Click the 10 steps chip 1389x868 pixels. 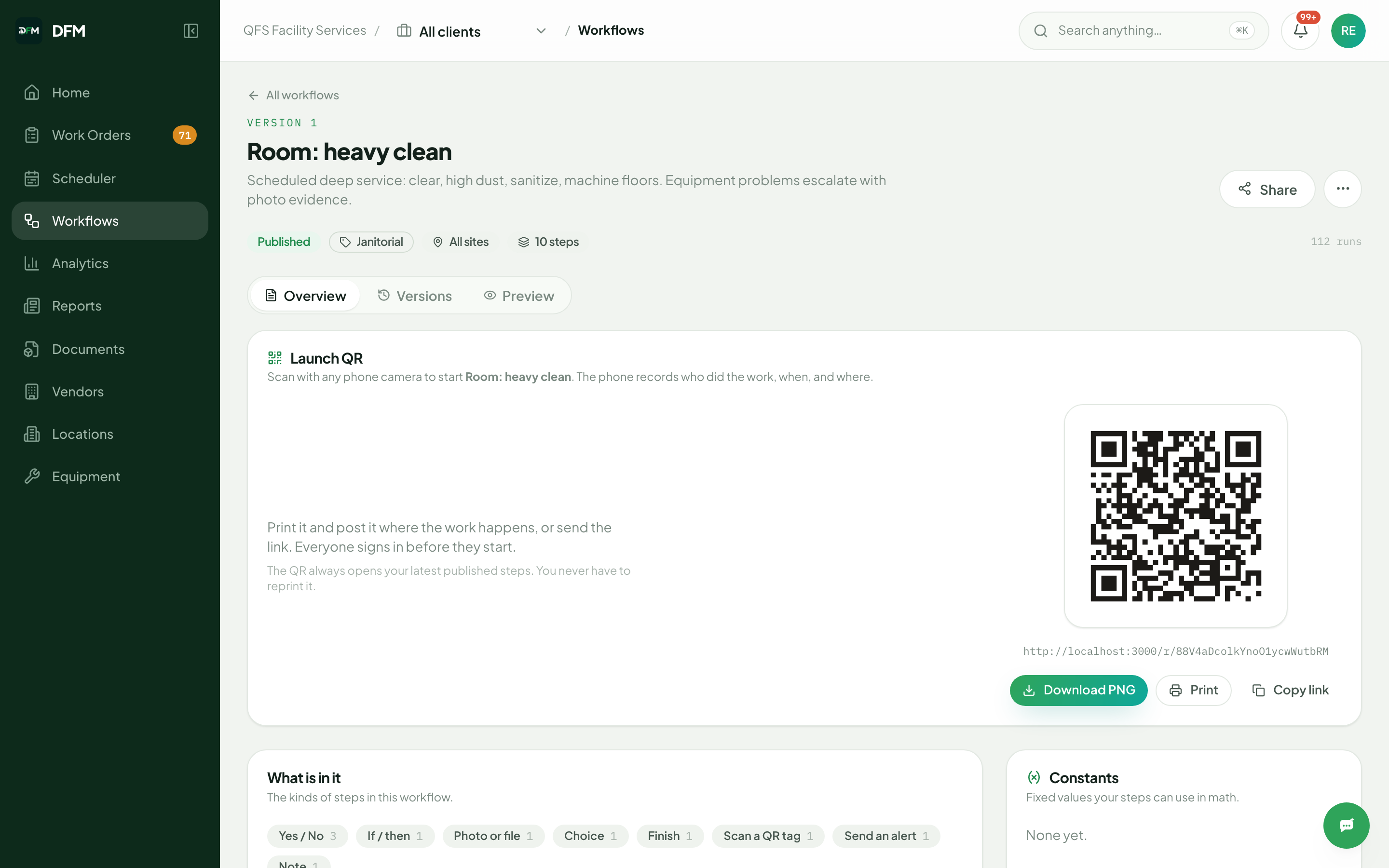[548, 242]
